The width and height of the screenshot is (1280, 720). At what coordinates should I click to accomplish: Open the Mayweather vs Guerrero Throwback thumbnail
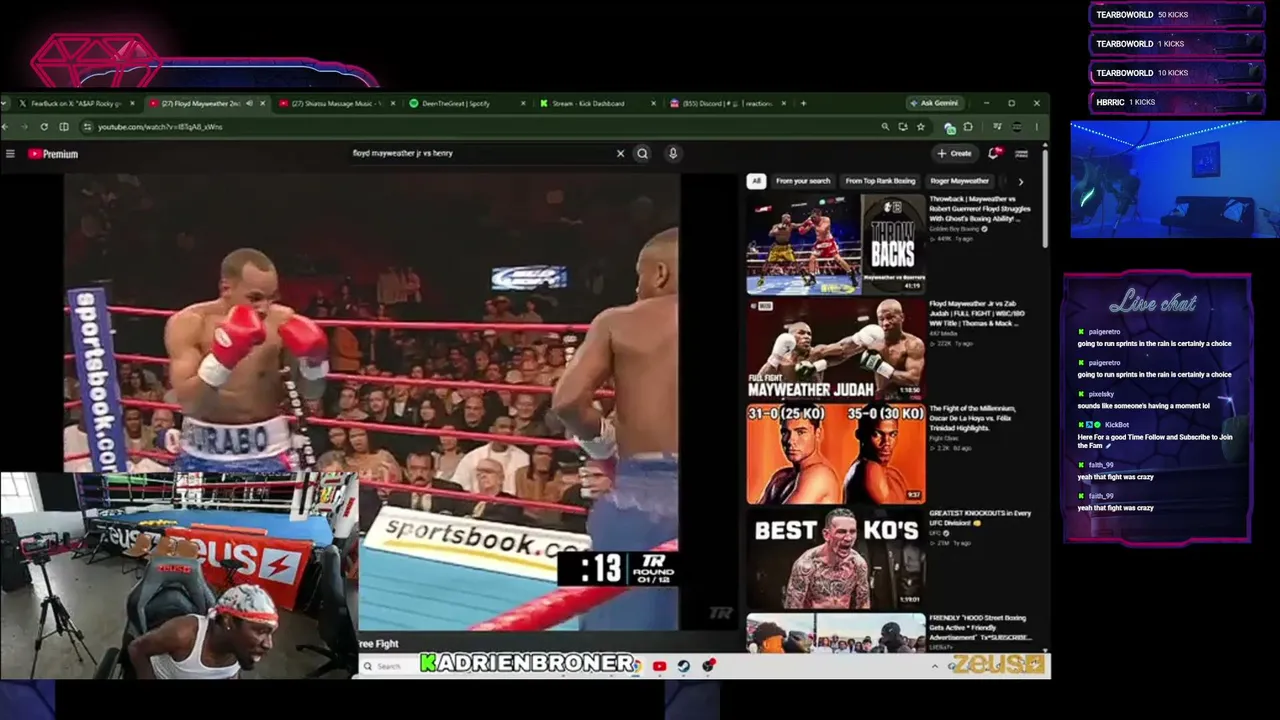click(835, 245)
